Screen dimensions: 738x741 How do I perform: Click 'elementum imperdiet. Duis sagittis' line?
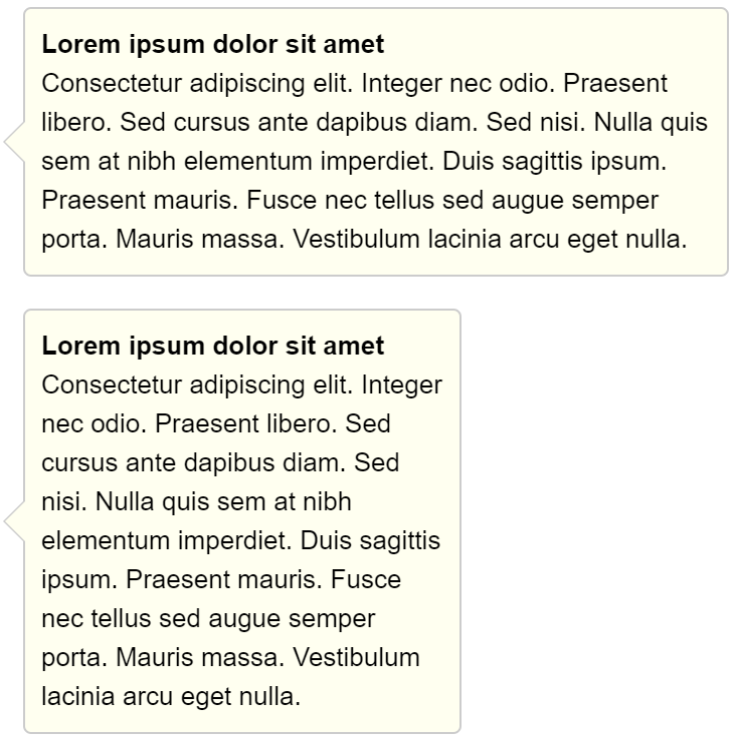tap(241, 541)
